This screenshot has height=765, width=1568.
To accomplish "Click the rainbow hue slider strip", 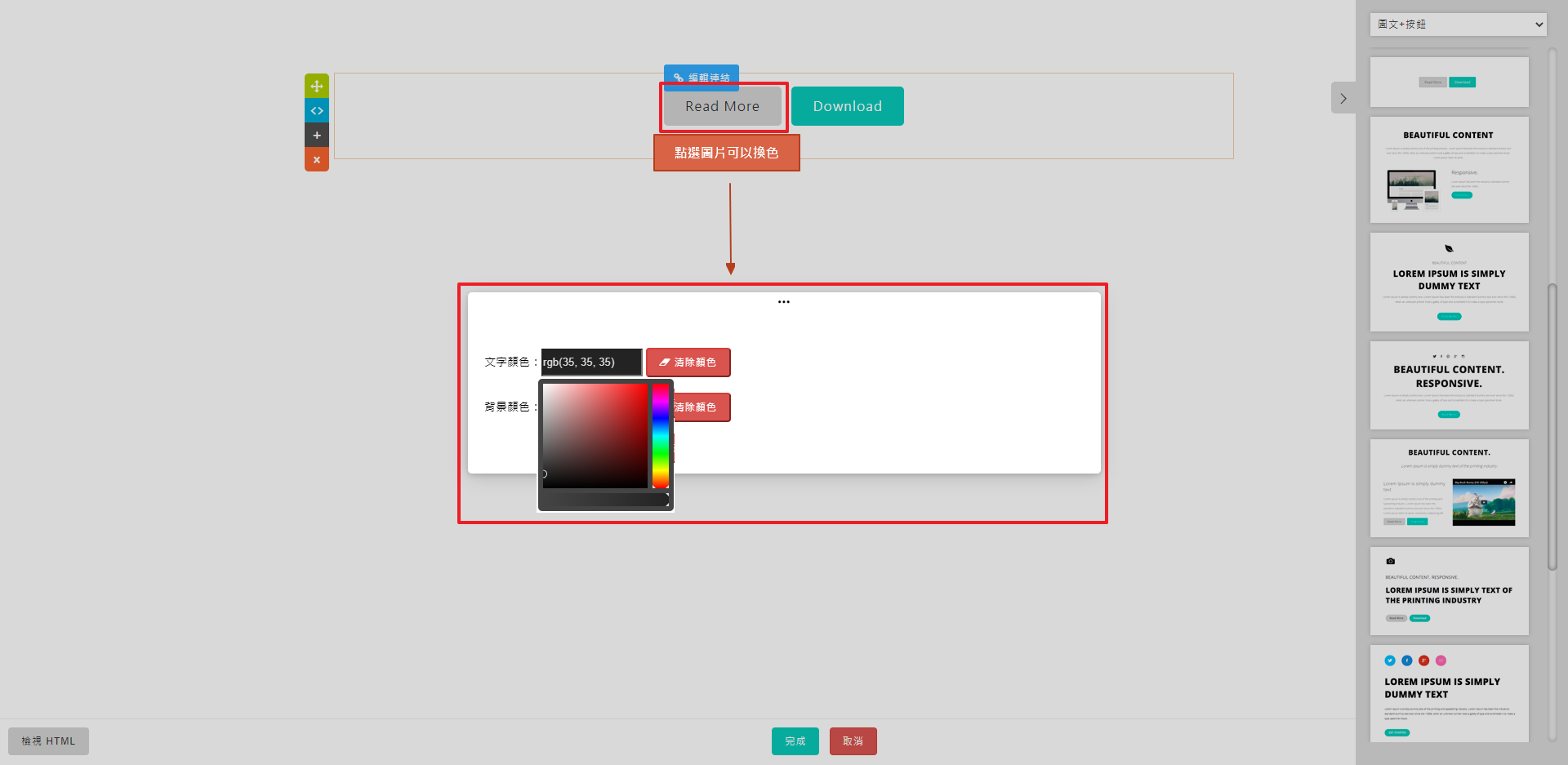I will point(660,435).
